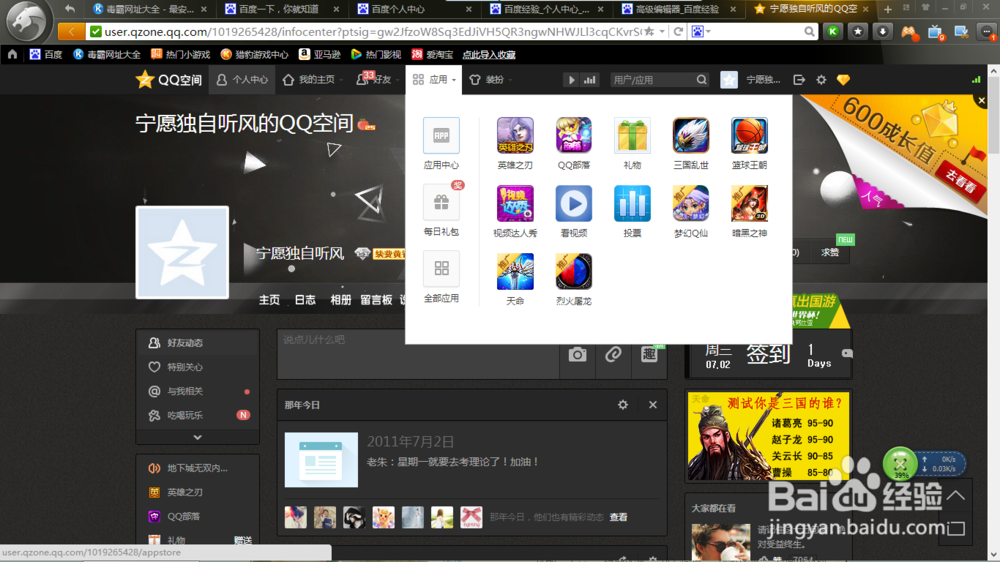Click the browser refresh icon
This screenshot has width=1000, height=562.
pyautogui.click(x=678, y=31)
